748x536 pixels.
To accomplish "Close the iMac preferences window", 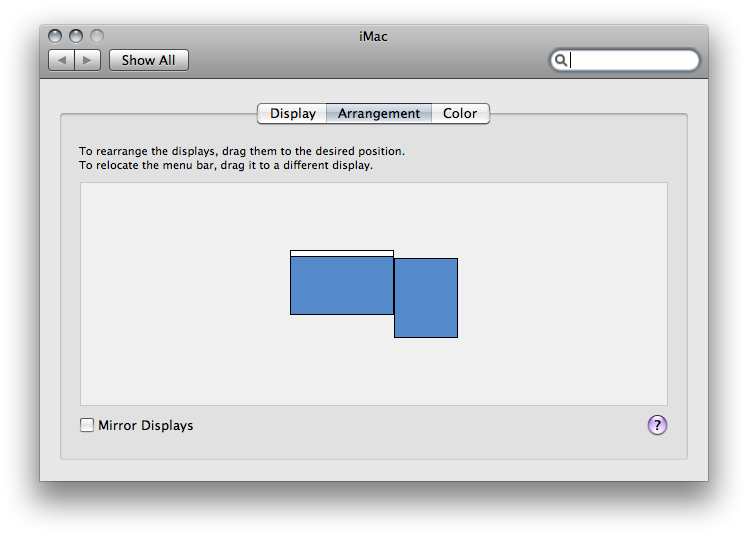I will (x=55, y=36).
